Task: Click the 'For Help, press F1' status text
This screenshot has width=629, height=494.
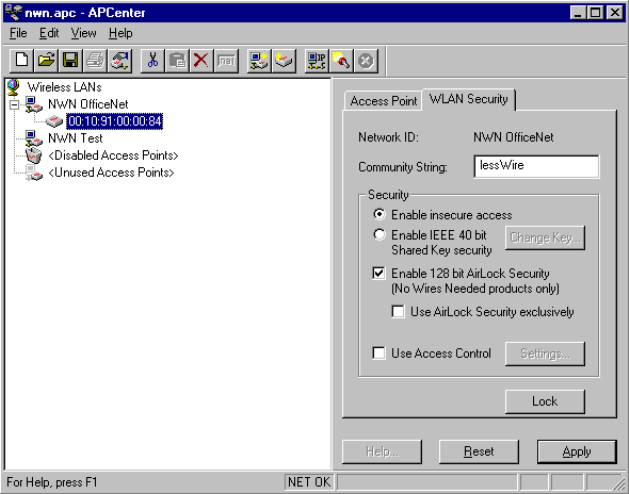Action: pyautogui.click(x=52, y=482)
